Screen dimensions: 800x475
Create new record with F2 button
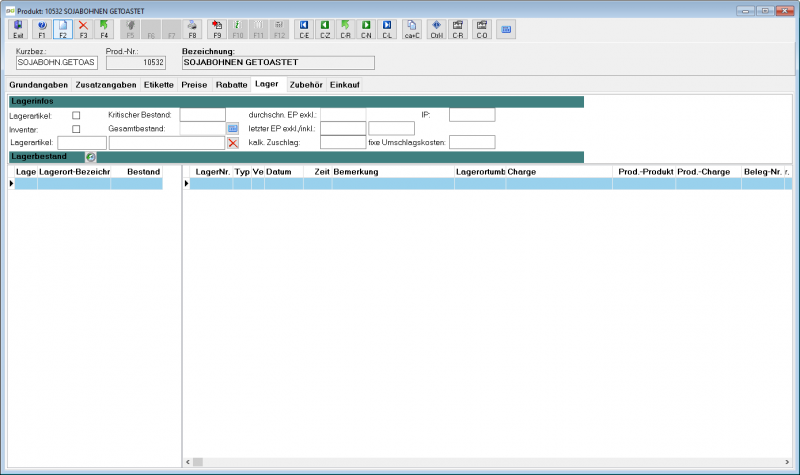(63, 29)
